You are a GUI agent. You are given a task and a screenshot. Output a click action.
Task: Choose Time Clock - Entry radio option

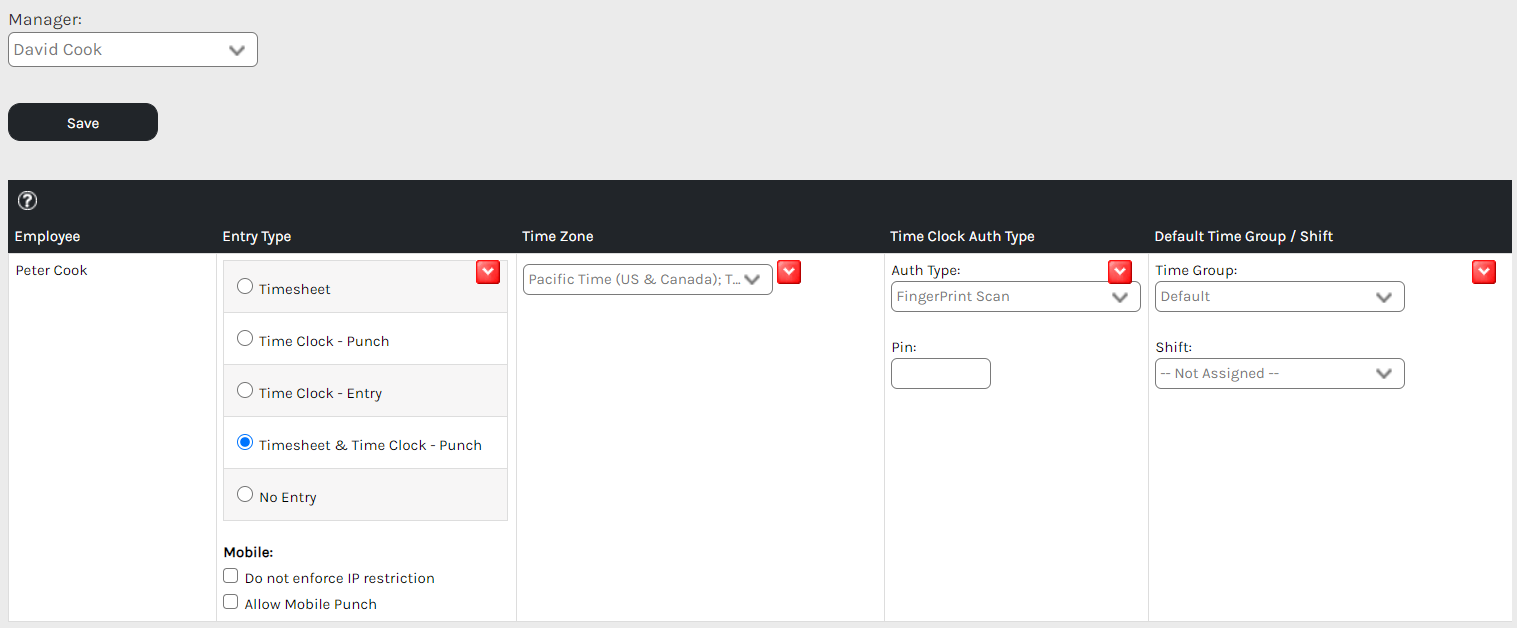pyautogui.click(x=245, y=391)
